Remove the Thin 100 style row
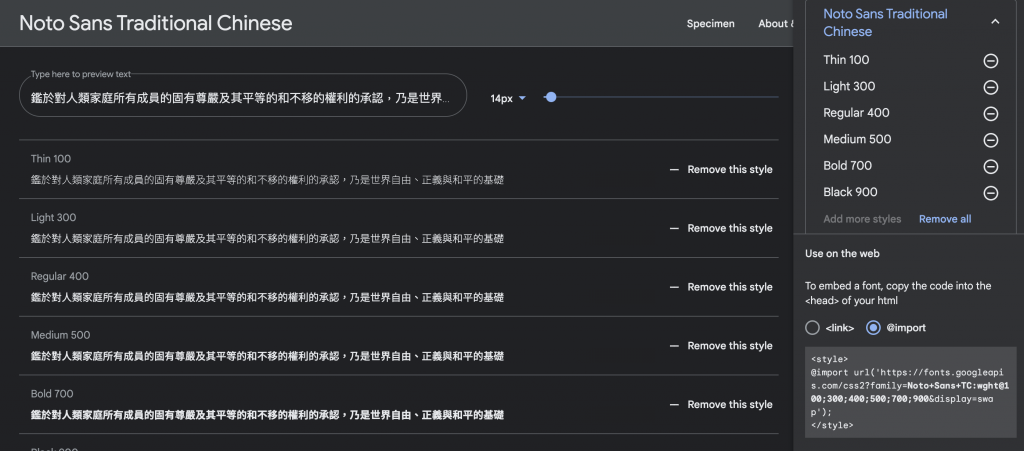This screenshot has height=451, width=1024. tap(721, 170)
